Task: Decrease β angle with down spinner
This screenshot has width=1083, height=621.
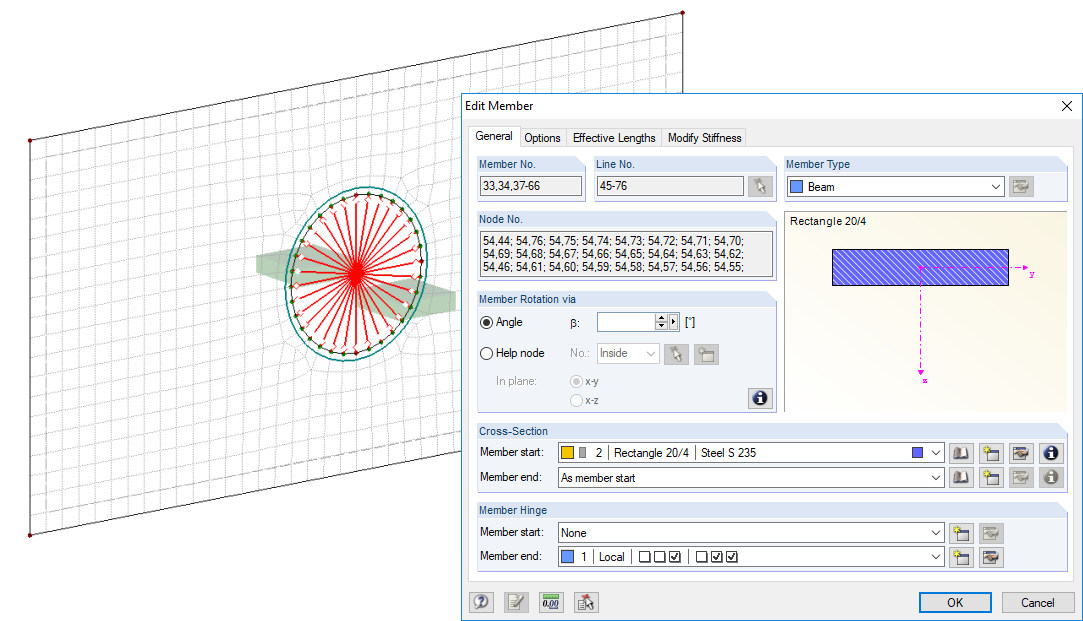Action: tap(661, 326)
